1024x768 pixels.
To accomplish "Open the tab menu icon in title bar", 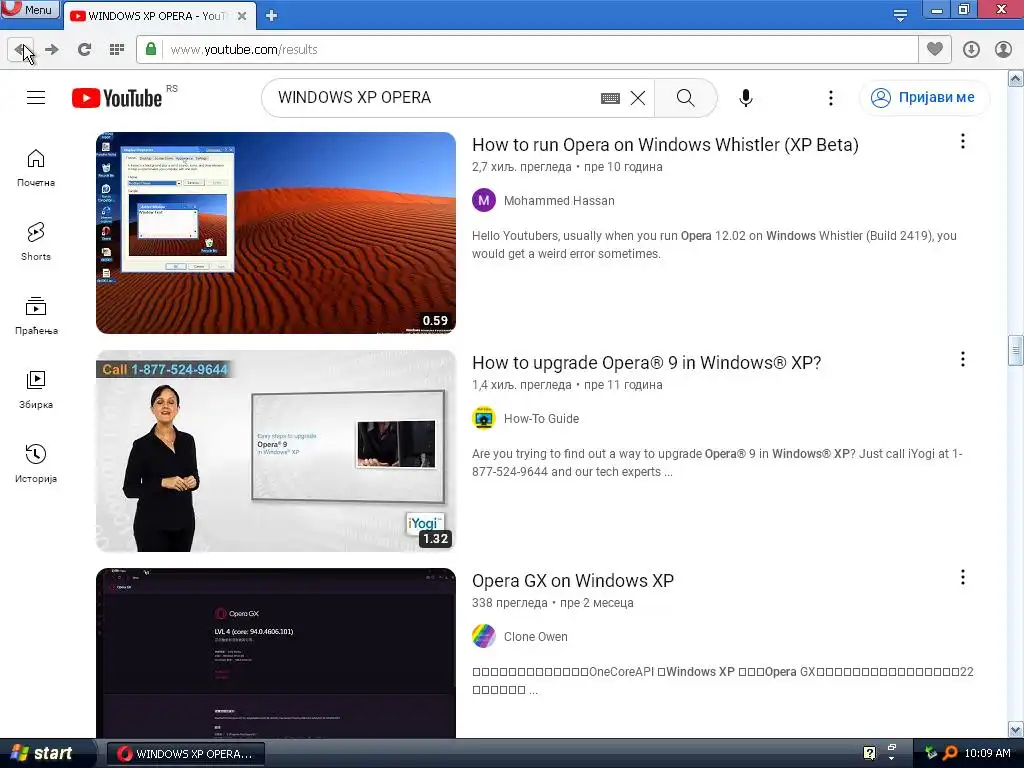I will coord(900,16).
